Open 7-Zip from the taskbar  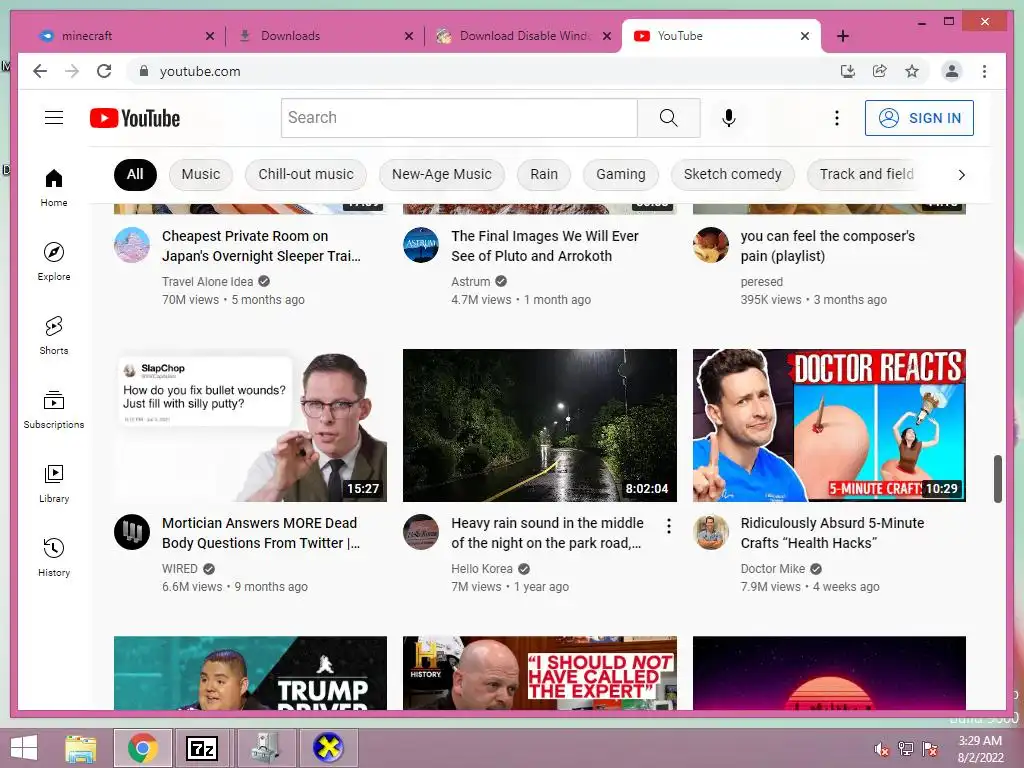pyautogui.click(x=202, y=748)
